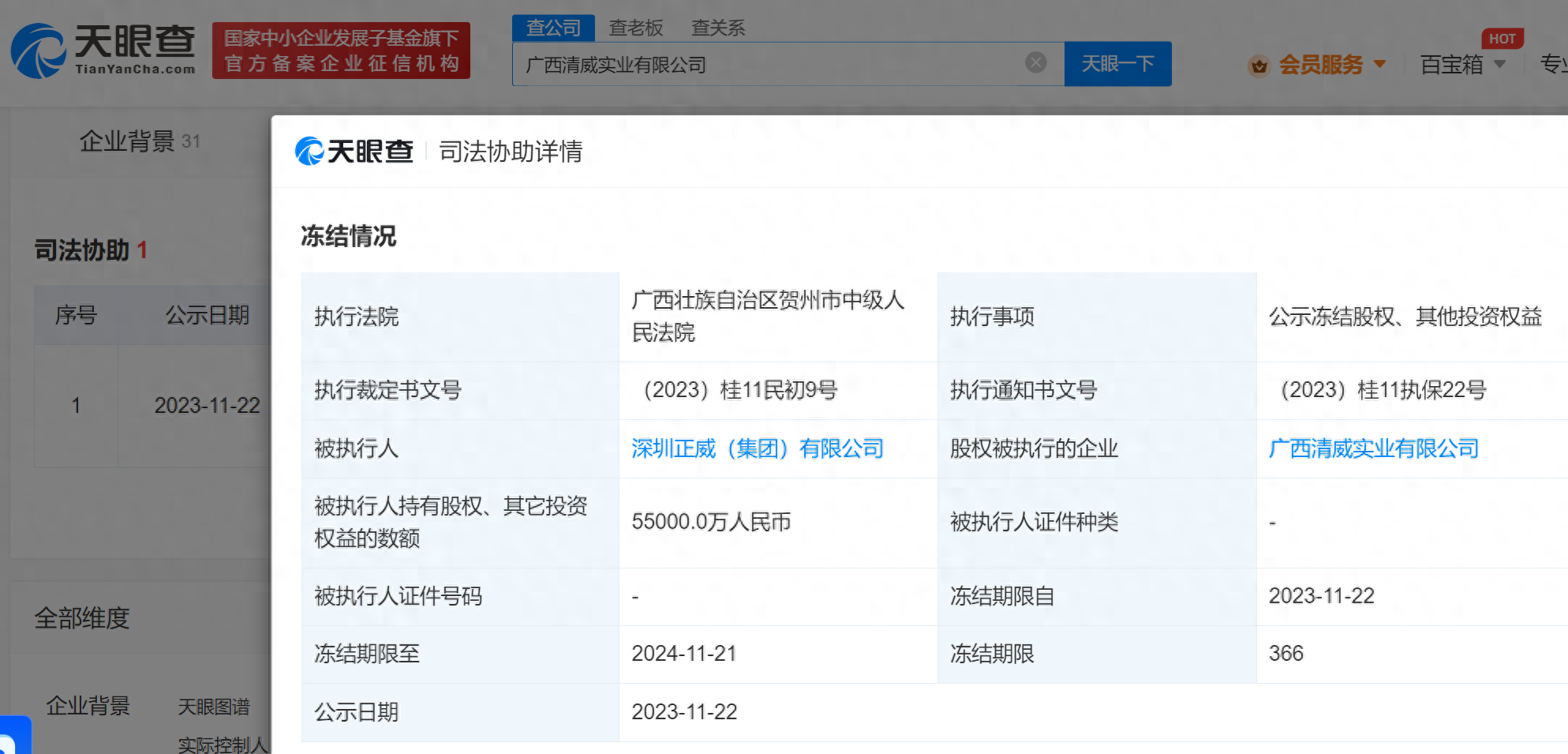The height and width of the screenshot is (754, 1568).
Task: Click the 被执行人 label cell
Action: 460,448
